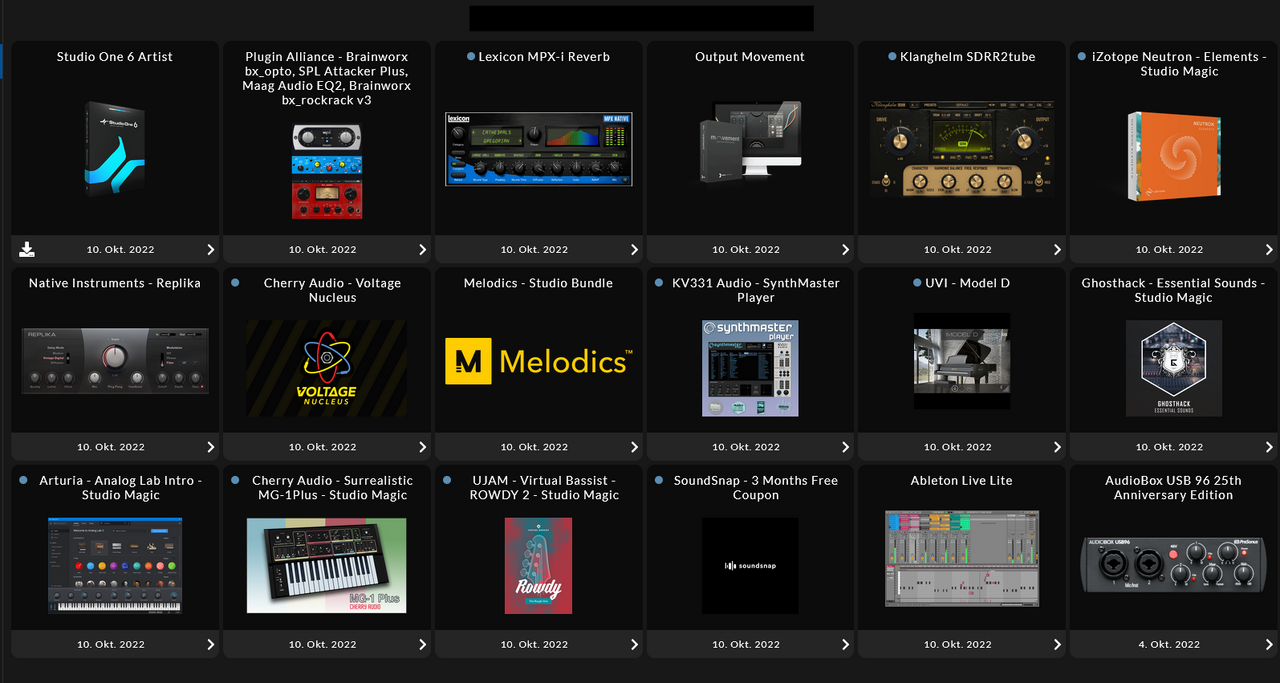Click Cherry Audio - Voltage Nucleus title
The image size is (1280, 683).
[x=332, y=290]
